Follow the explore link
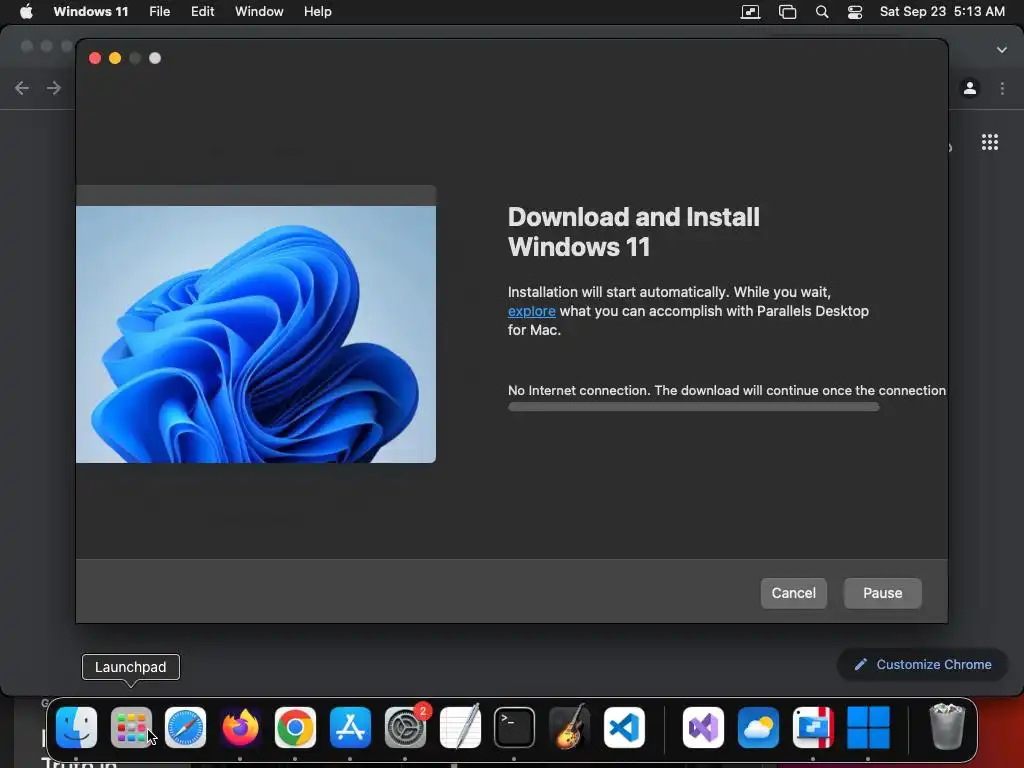This screenshot has height=768, width=1024. (x=532, y=312)
